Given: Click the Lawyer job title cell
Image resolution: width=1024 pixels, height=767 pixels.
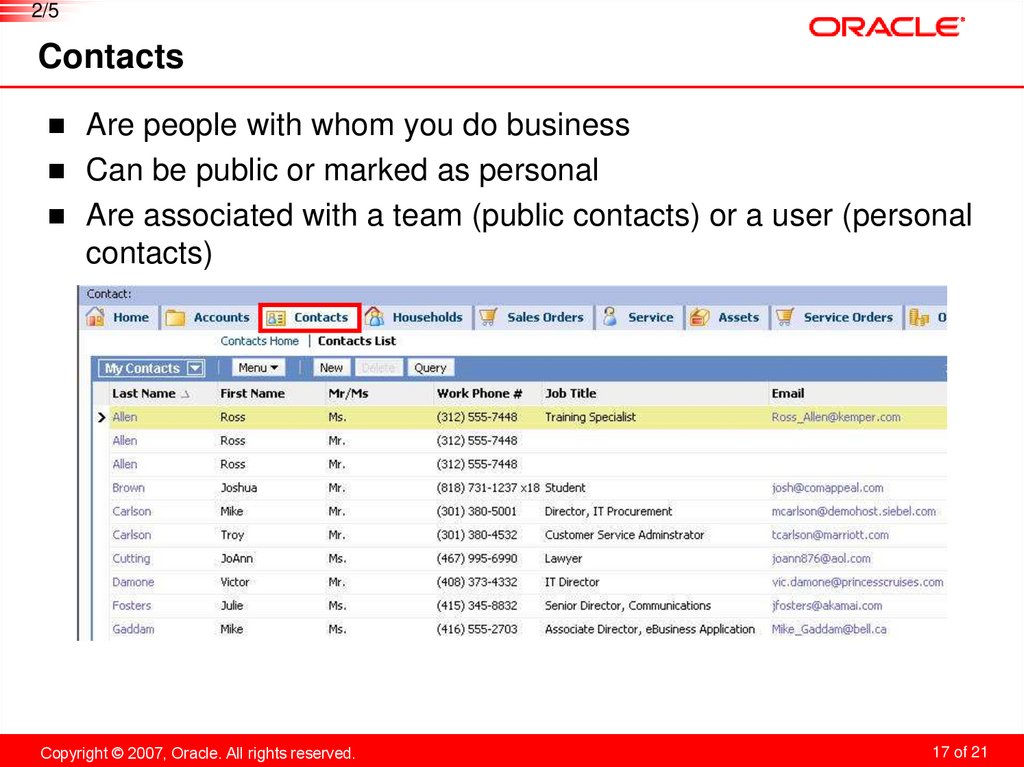Looking at the screenshot, I should 563,559.
